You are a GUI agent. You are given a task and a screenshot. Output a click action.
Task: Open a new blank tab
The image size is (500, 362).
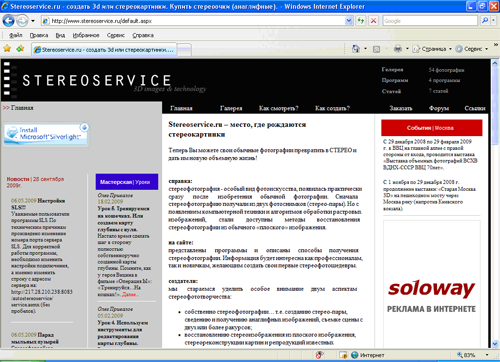coord(184,50)
